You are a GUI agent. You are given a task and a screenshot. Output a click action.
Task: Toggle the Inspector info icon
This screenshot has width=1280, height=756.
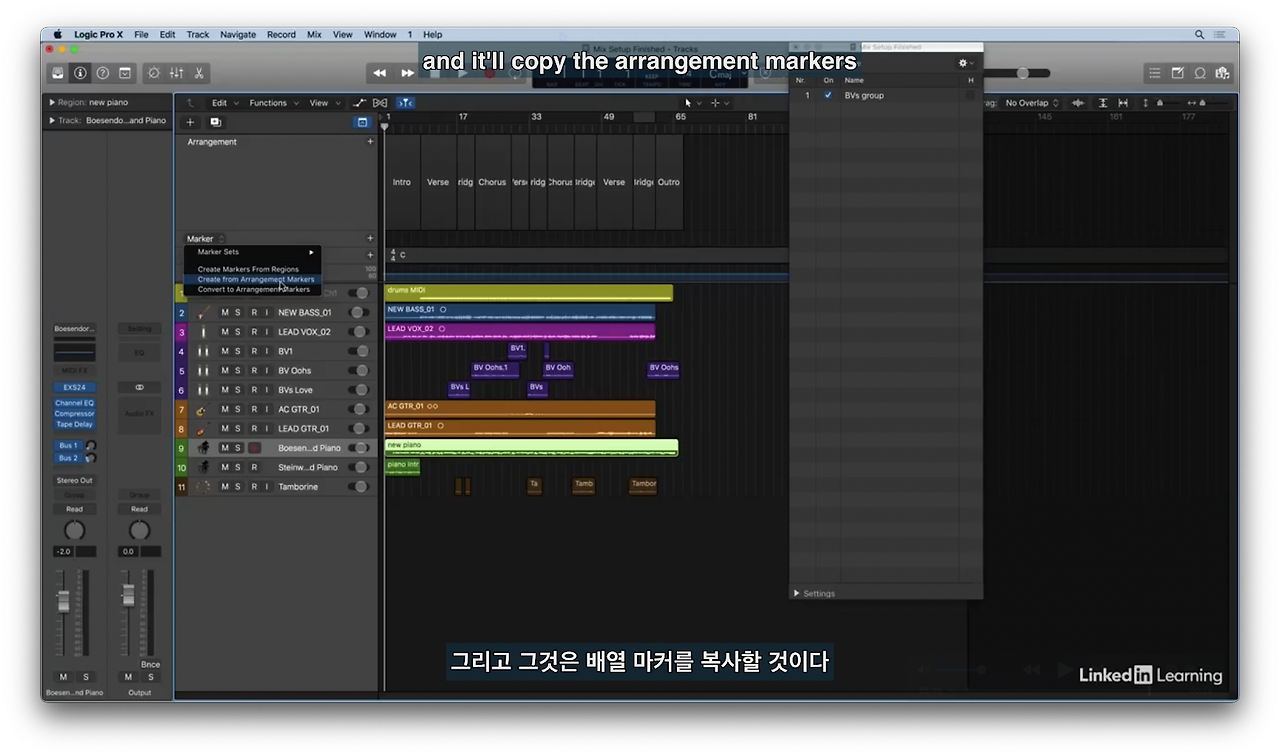coord(80,73)
